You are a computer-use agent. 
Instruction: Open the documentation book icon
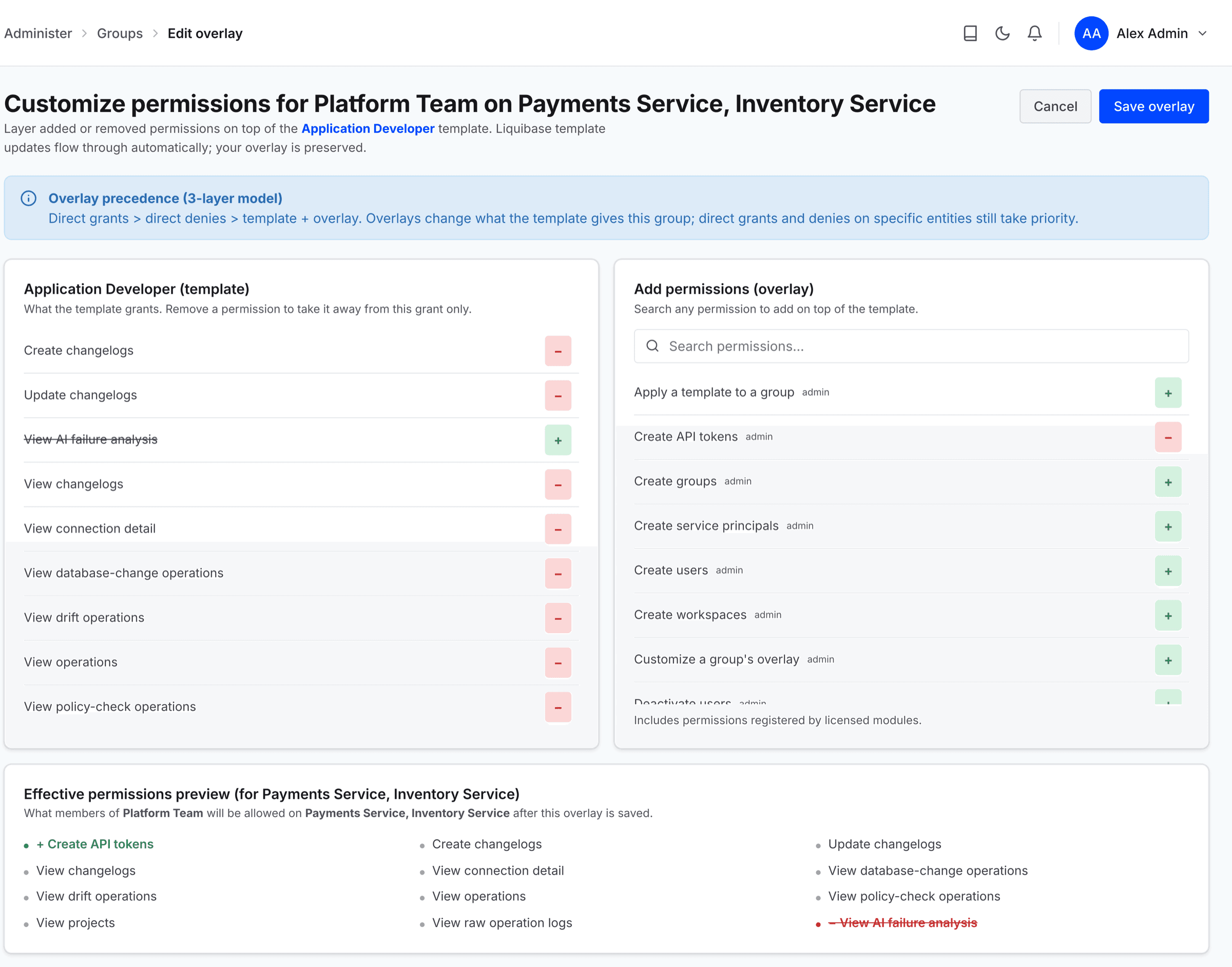point(970,33)
